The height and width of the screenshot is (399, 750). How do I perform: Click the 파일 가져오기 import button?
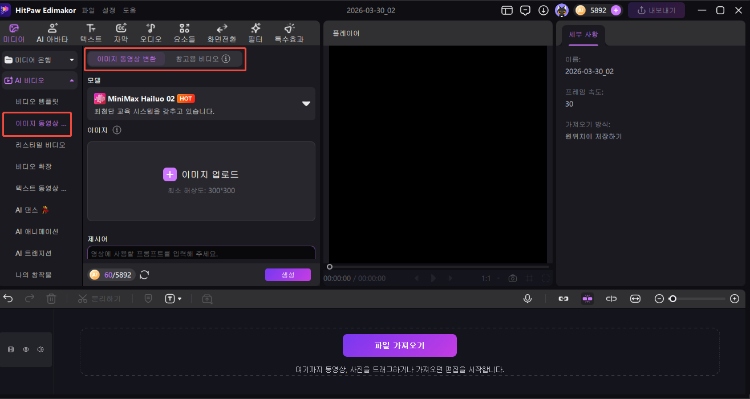400,345
